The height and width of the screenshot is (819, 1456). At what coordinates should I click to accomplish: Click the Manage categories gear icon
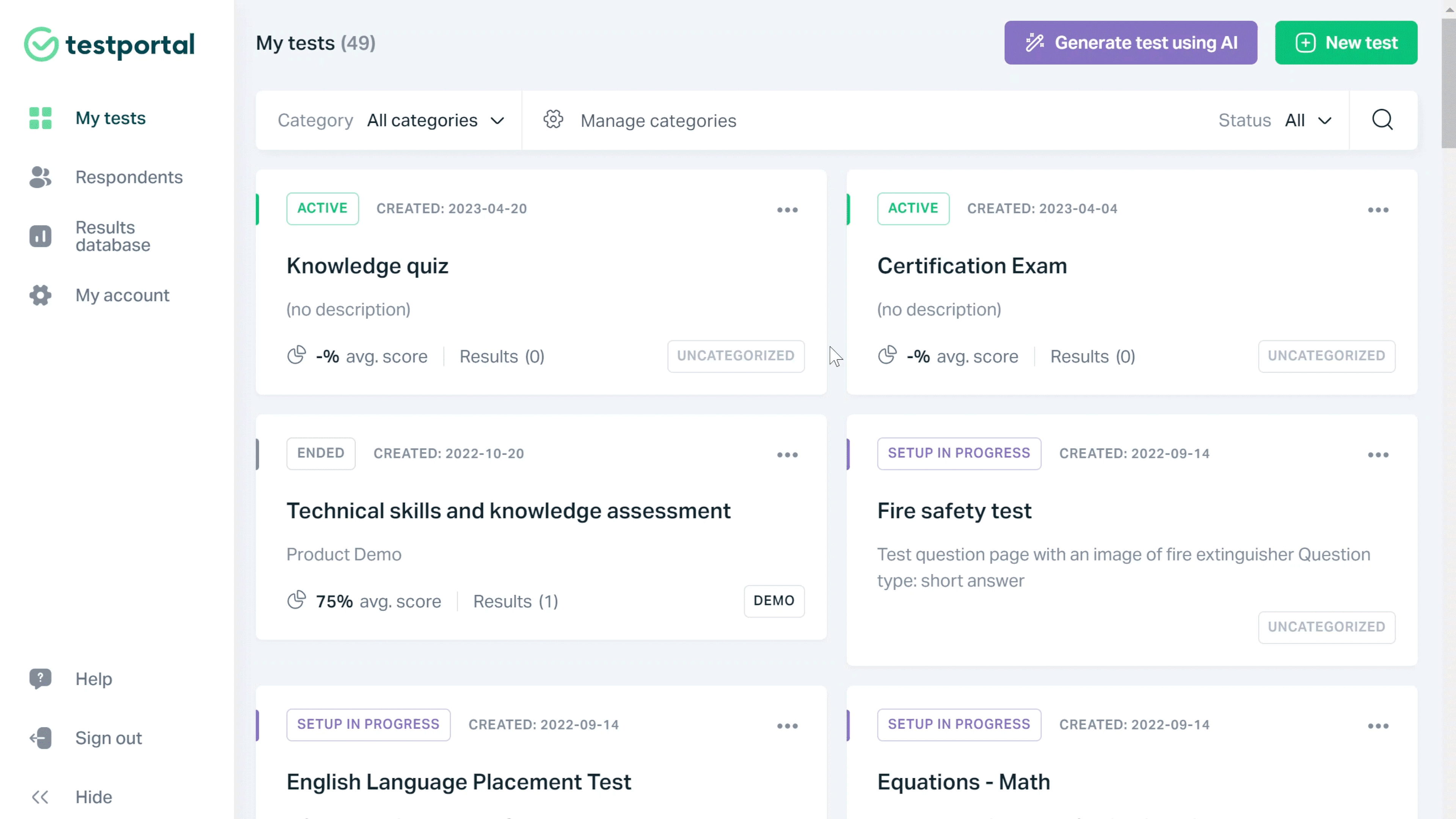point(553,119)
